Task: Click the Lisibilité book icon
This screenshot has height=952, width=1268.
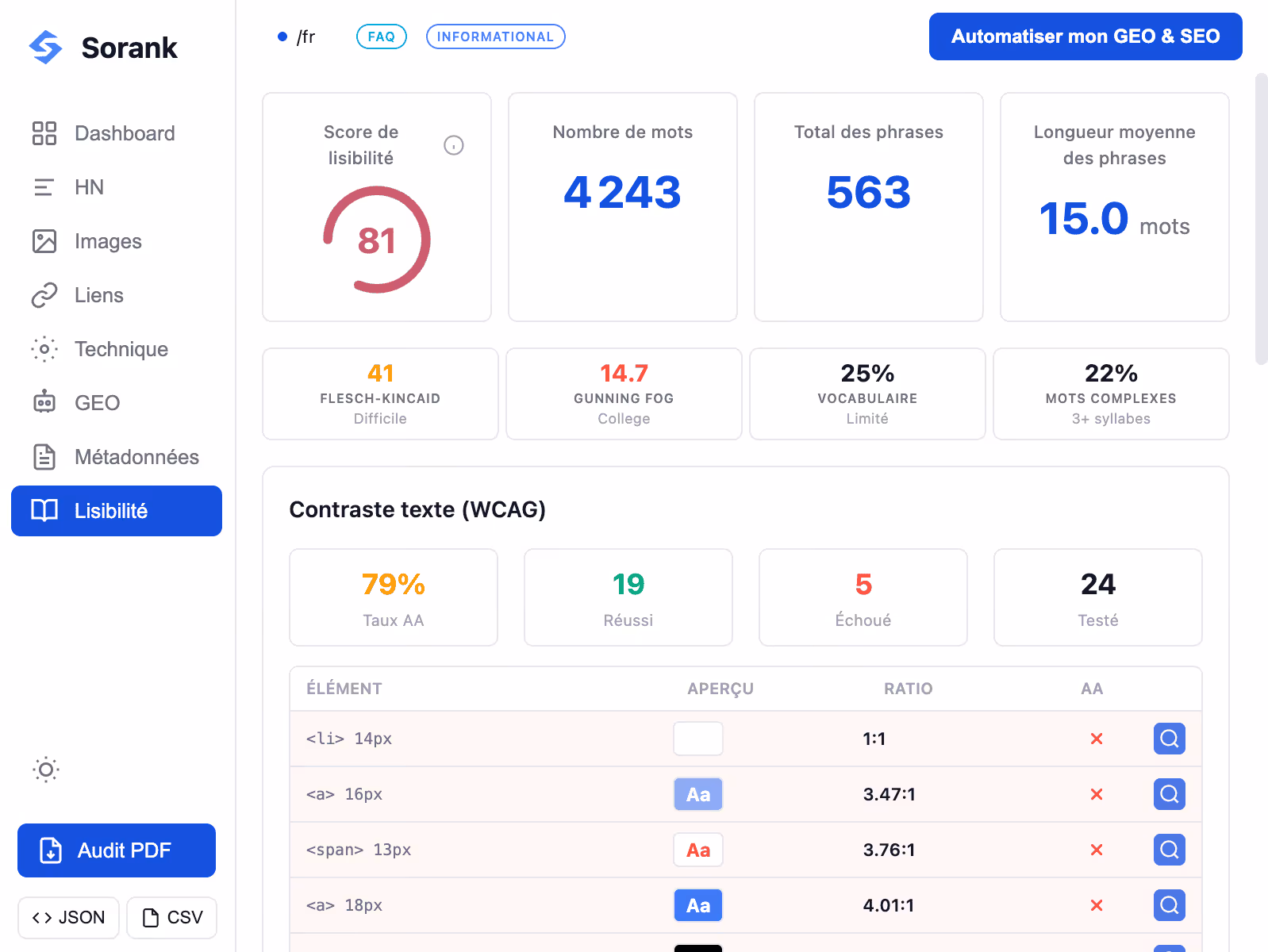Action: 44,511
